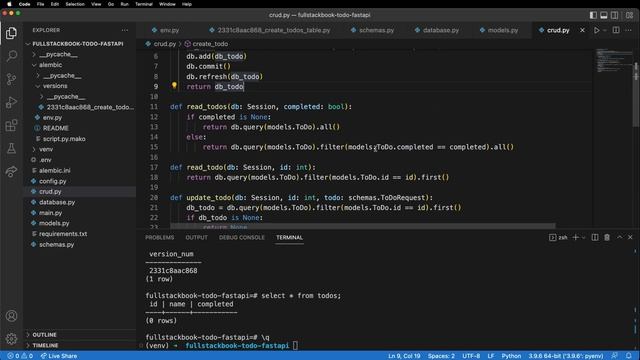Change encoding via UTF-8 status item

[471, 356]
